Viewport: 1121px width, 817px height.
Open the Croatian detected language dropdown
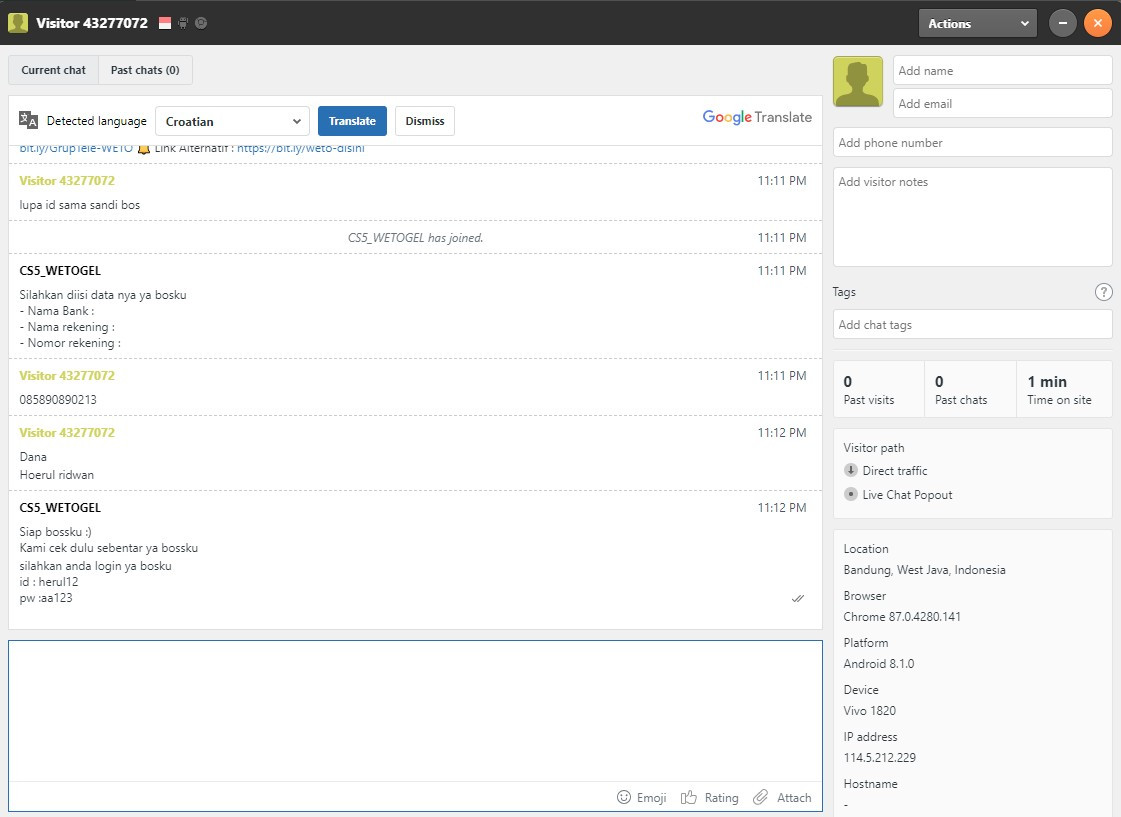[232, 121]
